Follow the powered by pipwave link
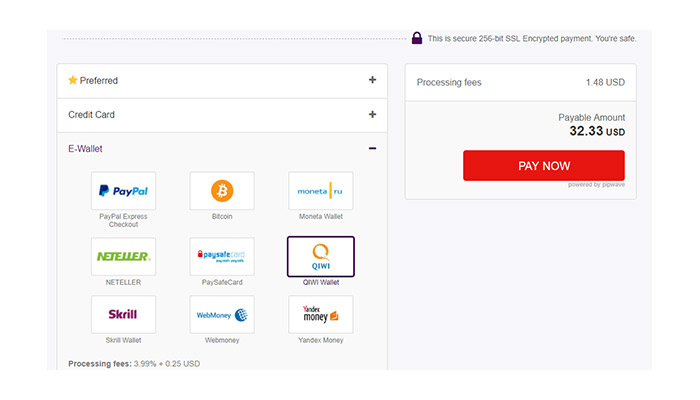The height and width of the screenshot is (400, 700). pyautogui.click(x=596, y=185)
